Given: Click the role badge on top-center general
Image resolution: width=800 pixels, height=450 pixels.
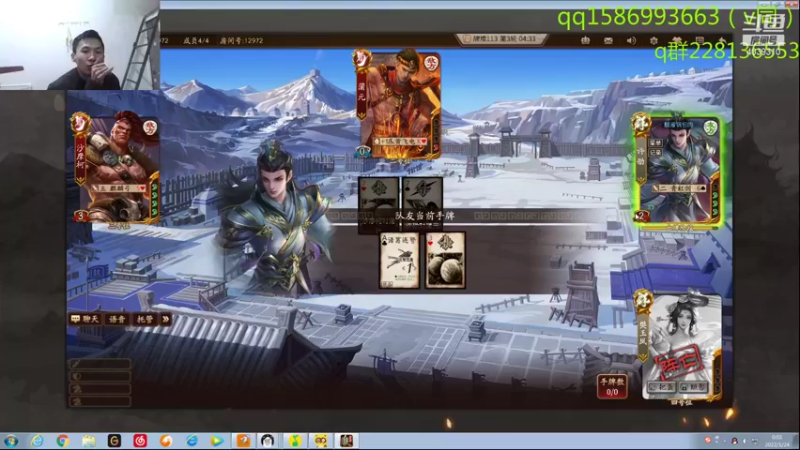Looking at the screenshot, I should coord(432,63).
